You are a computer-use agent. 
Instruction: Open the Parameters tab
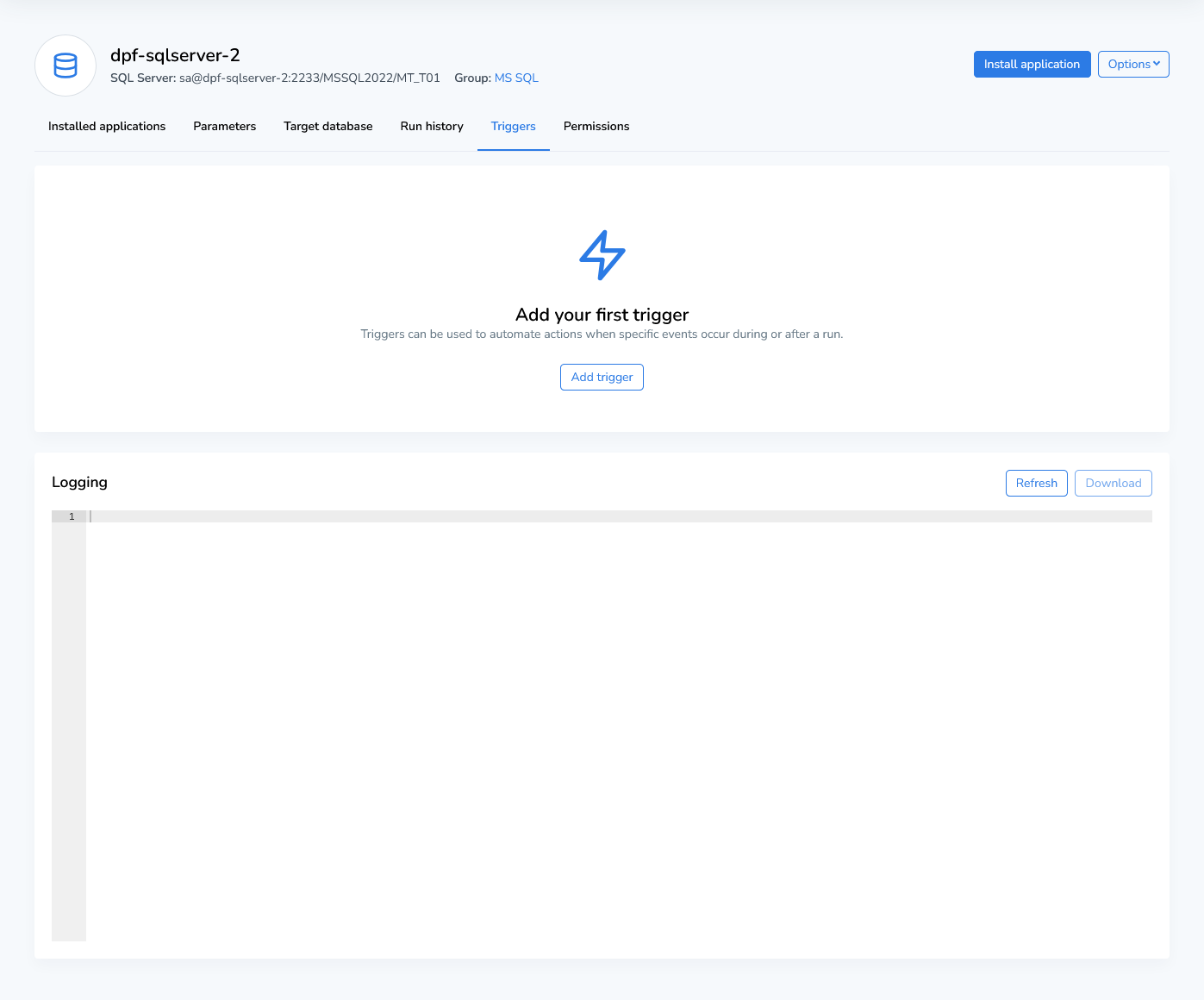(224, 126)
